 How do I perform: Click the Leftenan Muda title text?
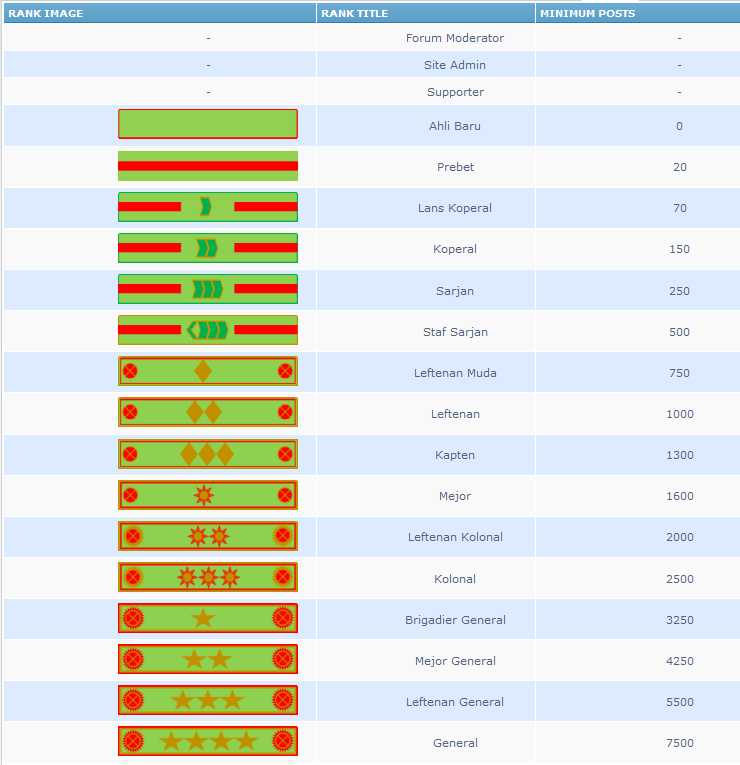pos(455,373)
